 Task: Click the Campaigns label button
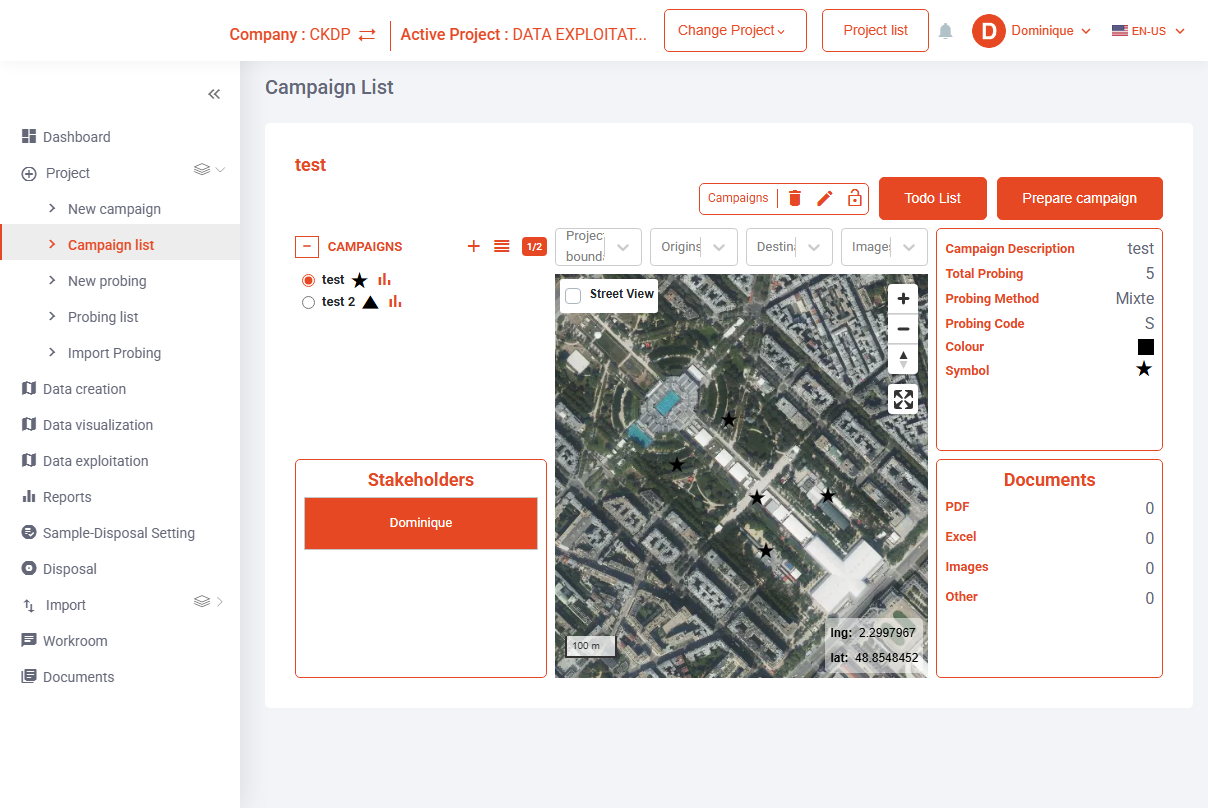[x=738, y=198]
